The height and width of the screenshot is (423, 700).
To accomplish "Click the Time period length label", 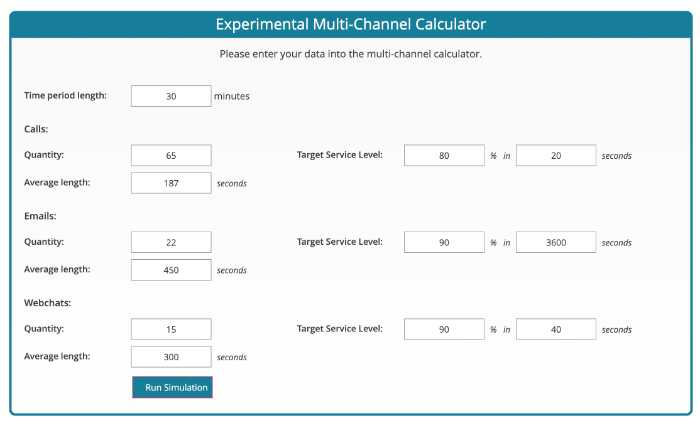I will [66, 95].
